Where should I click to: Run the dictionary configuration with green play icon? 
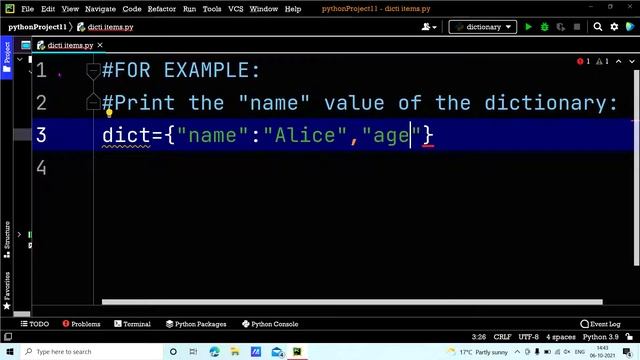click(528, 27)
